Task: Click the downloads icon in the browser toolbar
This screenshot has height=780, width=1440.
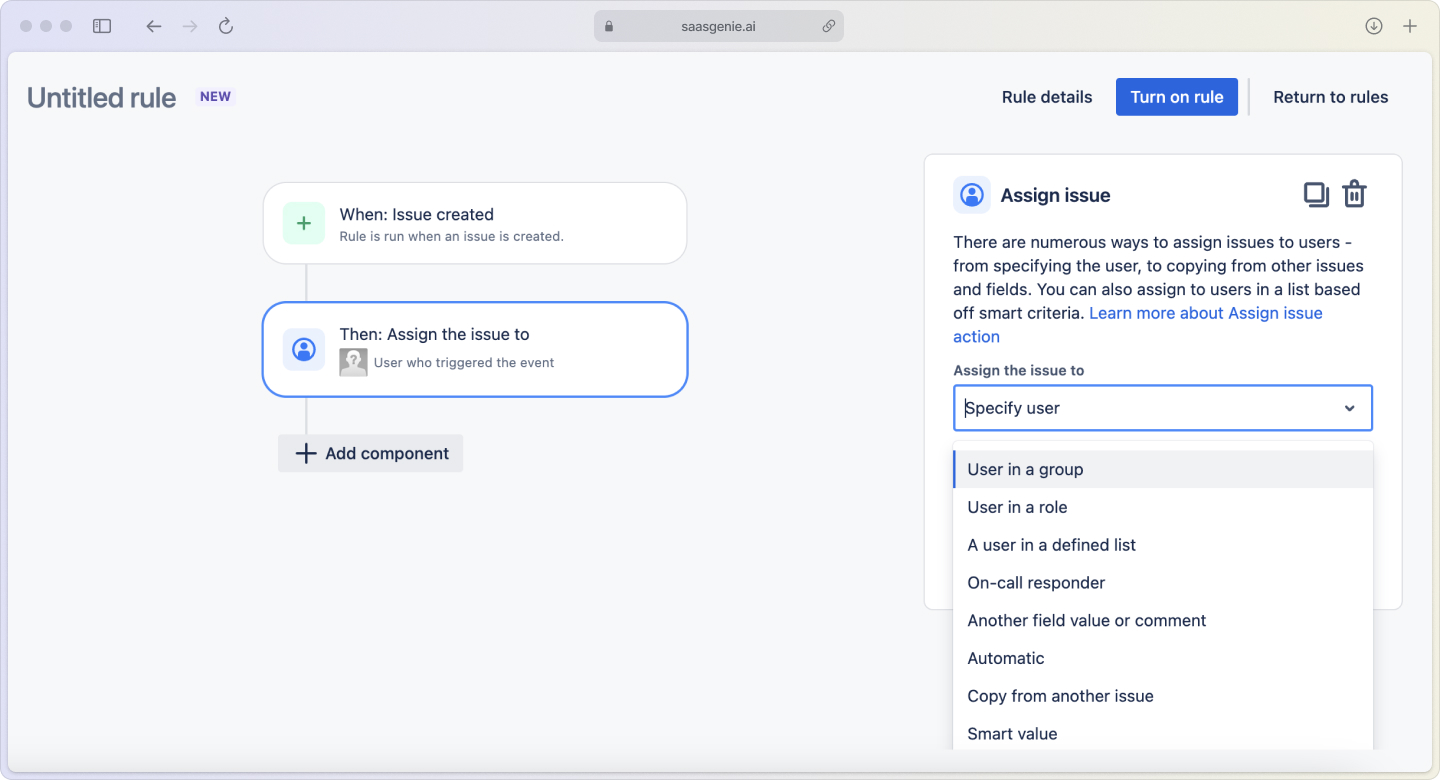Action: tap(1373, 26)
